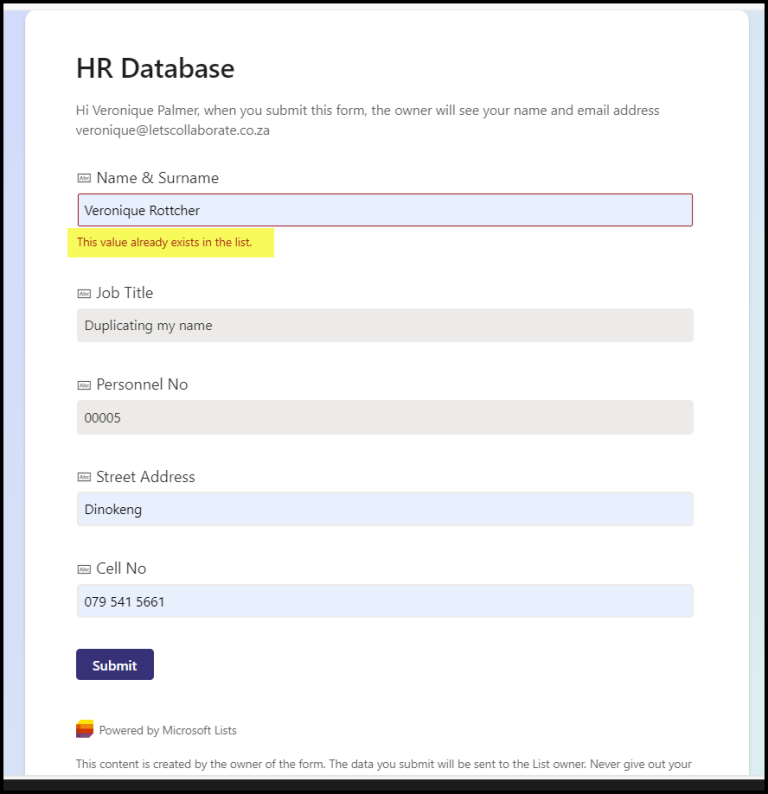The image size is (768, 794).
Task: Click the HR Database form title
Action: (x=155, y=68)
